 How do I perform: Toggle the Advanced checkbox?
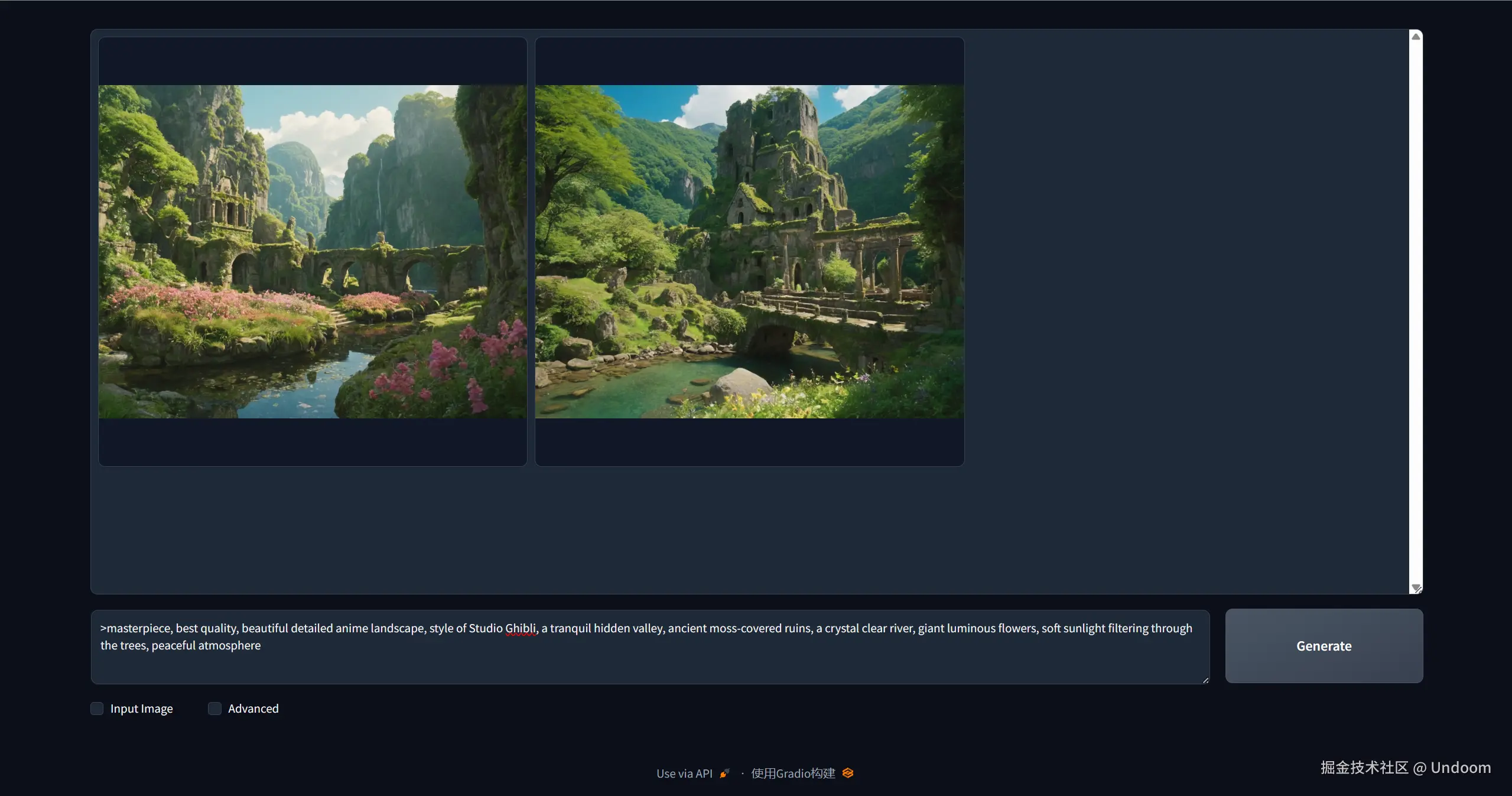(214, 709)
